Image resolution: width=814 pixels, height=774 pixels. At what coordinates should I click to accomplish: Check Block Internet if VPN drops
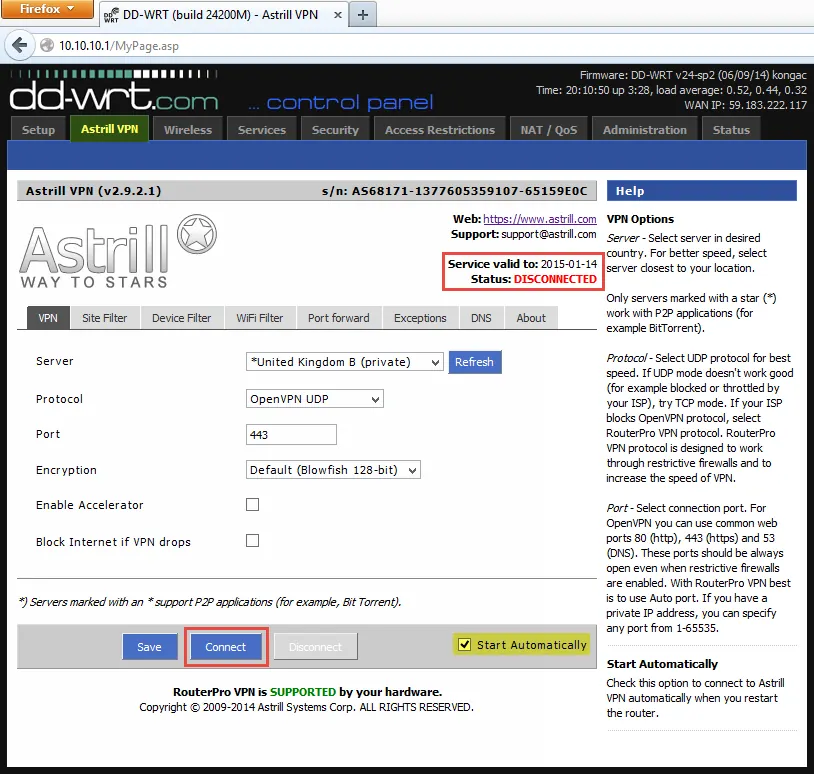point(252,541)
